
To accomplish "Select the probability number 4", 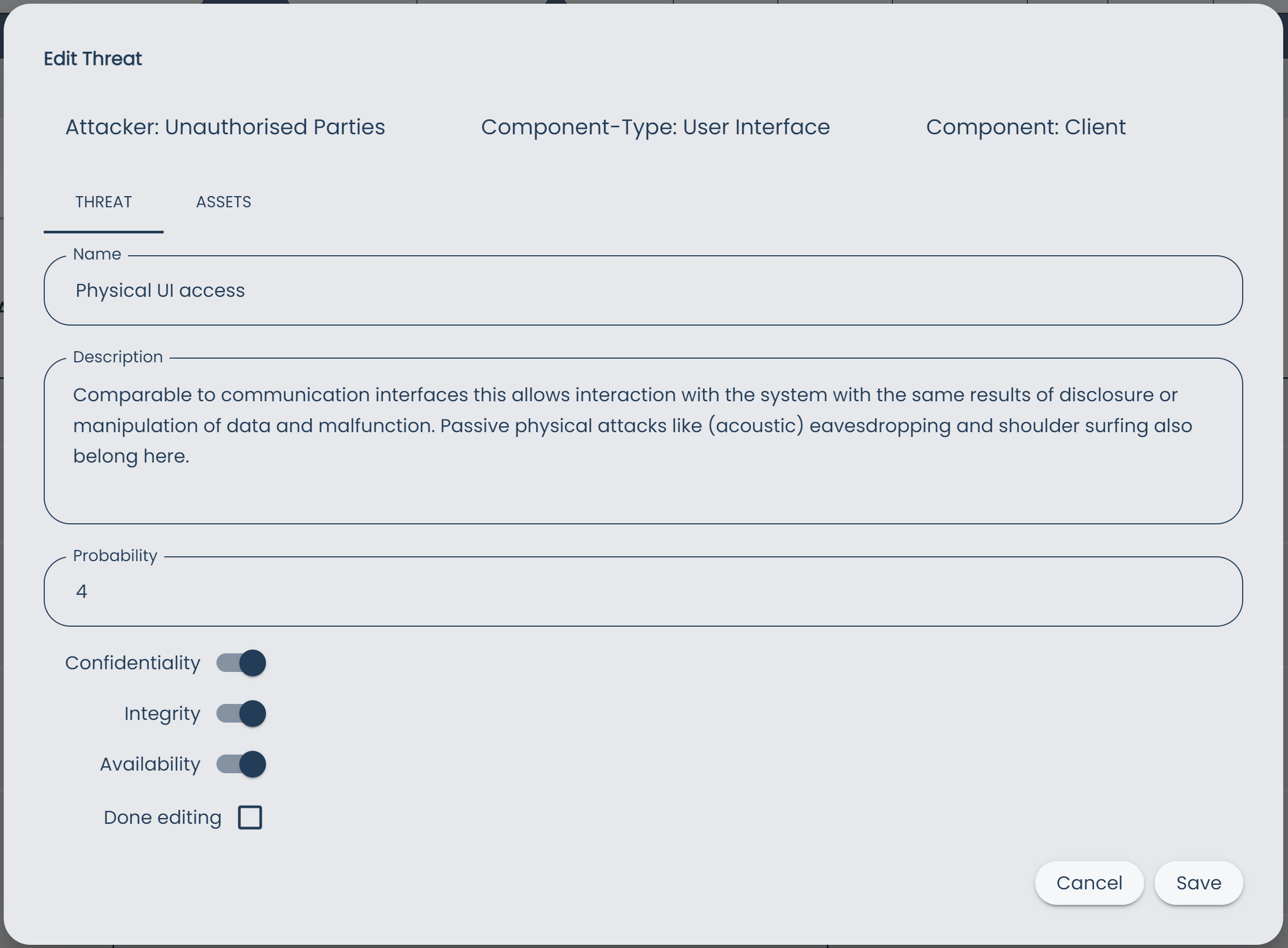I will pyautogui.click(x=82, y=591).
